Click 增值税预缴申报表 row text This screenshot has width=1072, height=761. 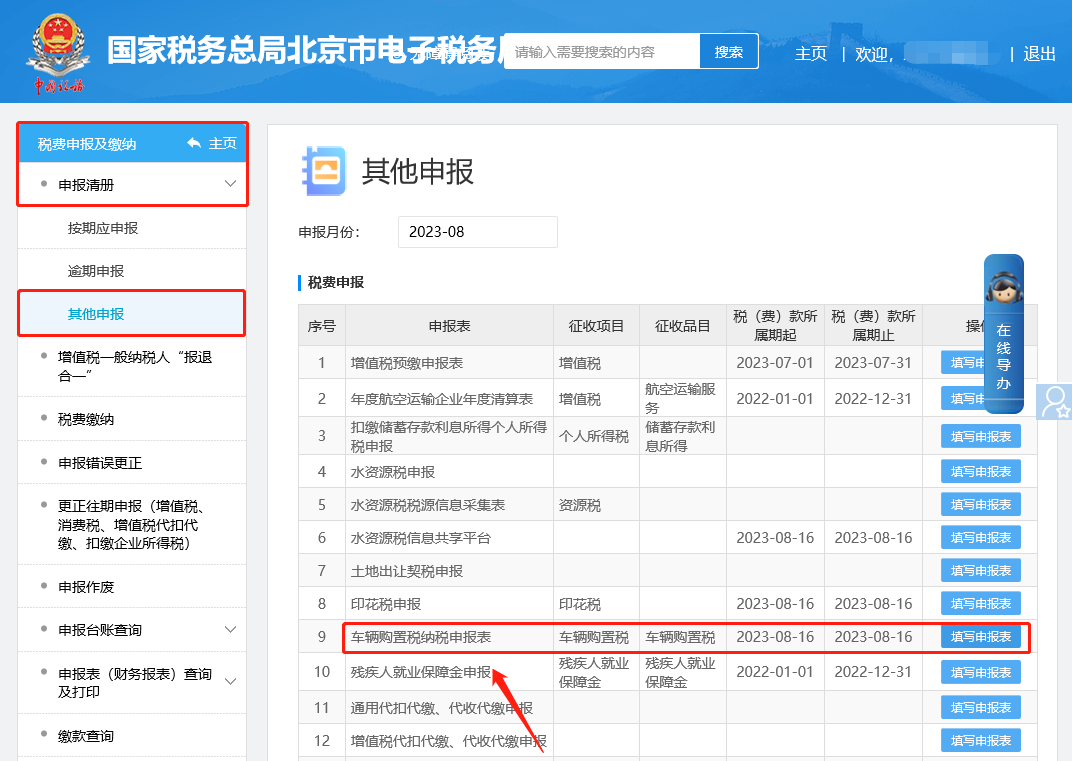point(407,363)
